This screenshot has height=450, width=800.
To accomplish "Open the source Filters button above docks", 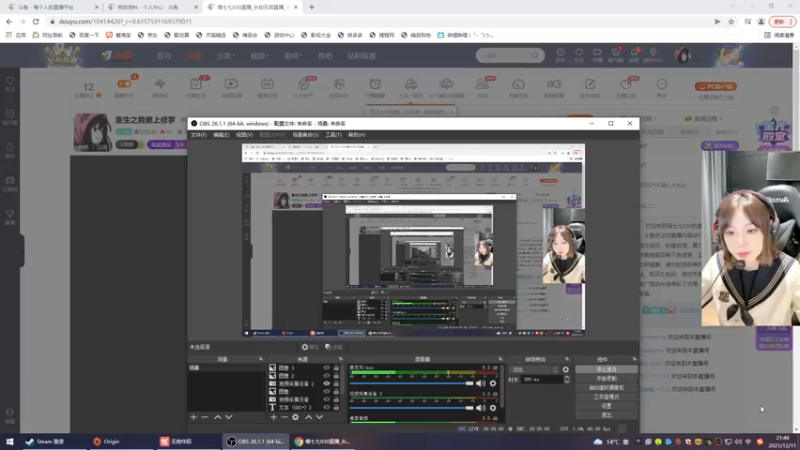I will coord(334,347).
